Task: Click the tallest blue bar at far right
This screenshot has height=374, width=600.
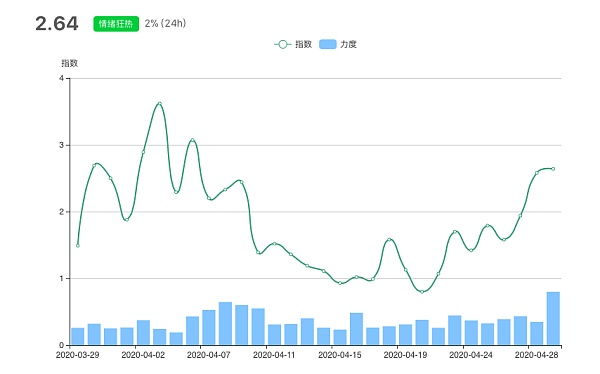Action: [553, 318]
